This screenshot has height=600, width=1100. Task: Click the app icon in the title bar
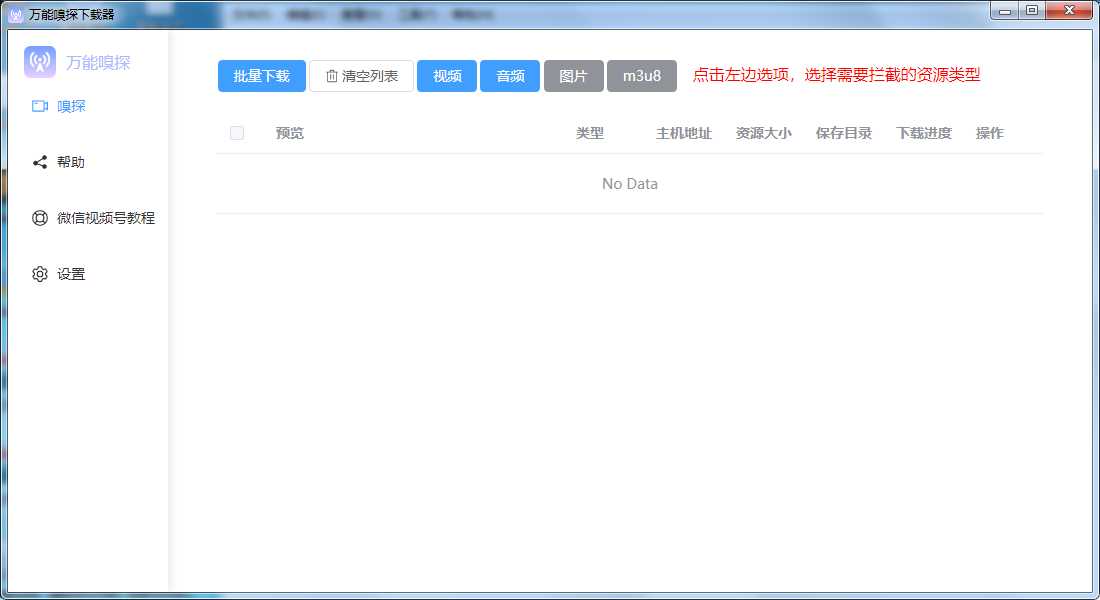pyautogui.click(x=16, y=14)
